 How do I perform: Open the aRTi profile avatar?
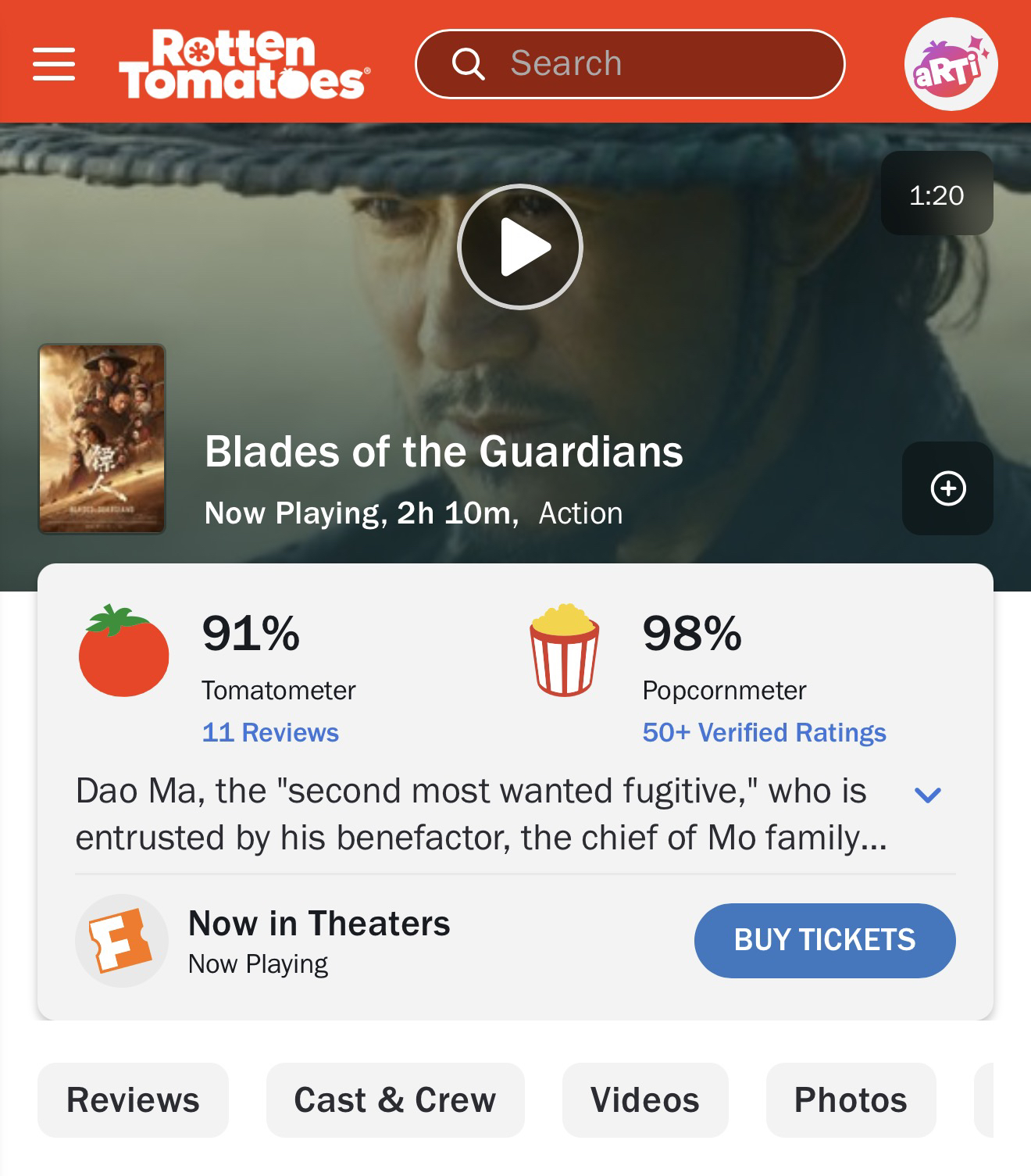click(950, 64)
